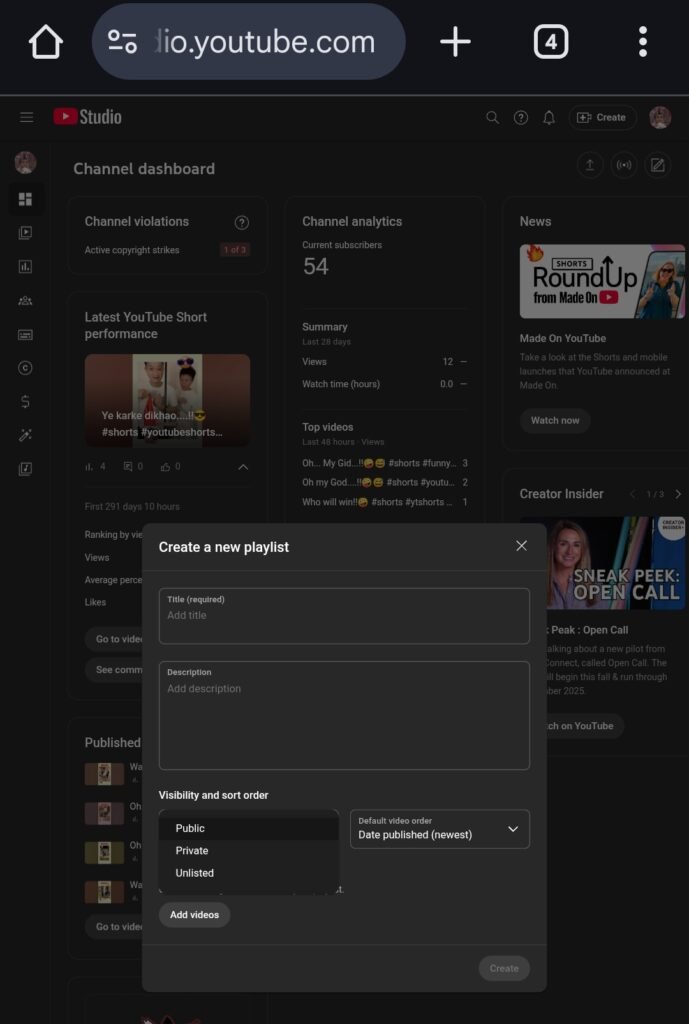This screenshot has width=689, height=1024.
Task: Choose Public in the visibility list
Action: pos(249,828)
